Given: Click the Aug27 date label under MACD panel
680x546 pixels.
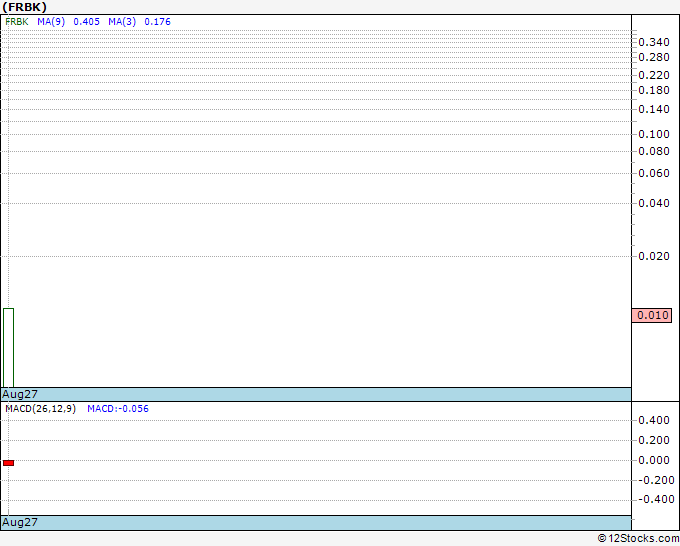Looking at the screenshot, I should click(20, 522).
